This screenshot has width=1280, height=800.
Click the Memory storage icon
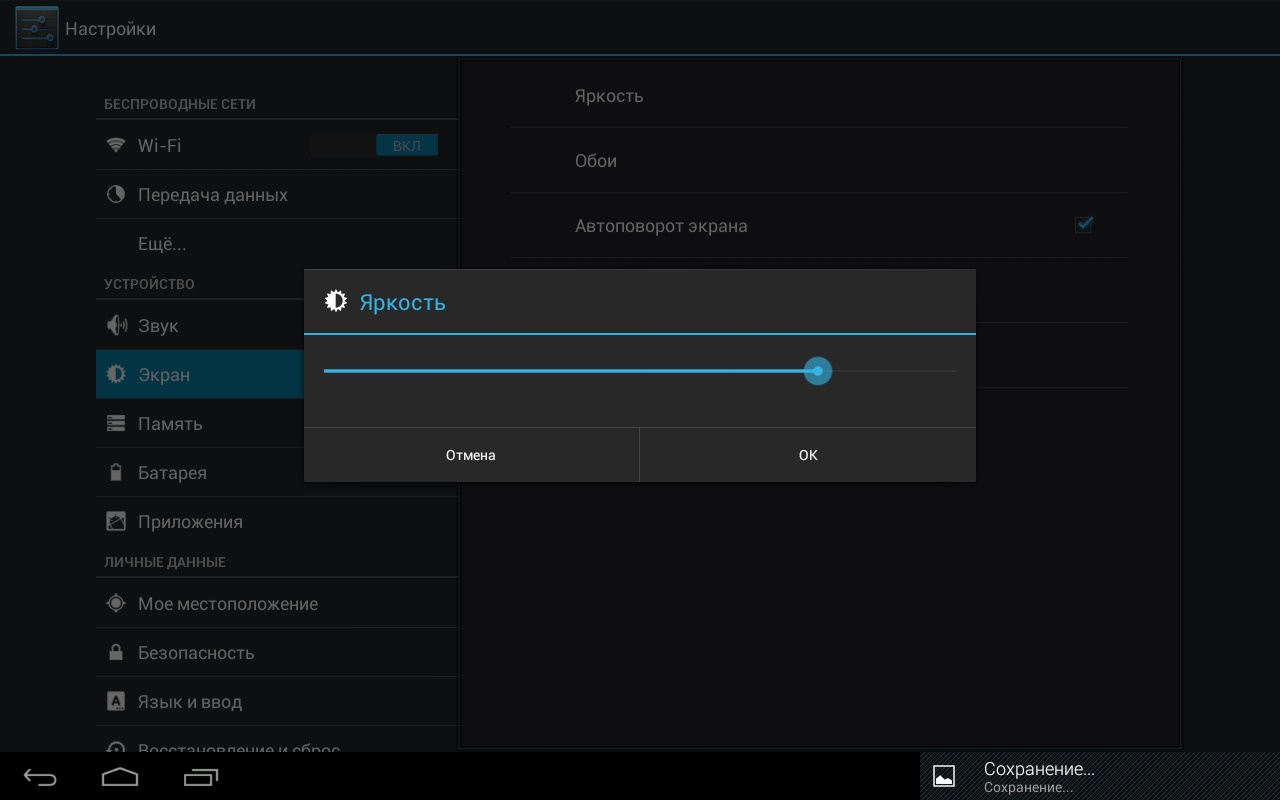(116, 424)
